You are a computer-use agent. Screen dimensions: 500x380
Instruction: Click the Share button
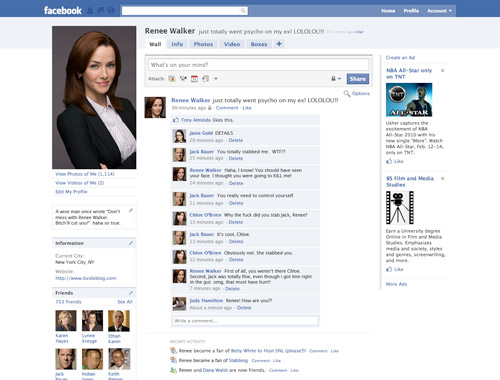point(358,79)
